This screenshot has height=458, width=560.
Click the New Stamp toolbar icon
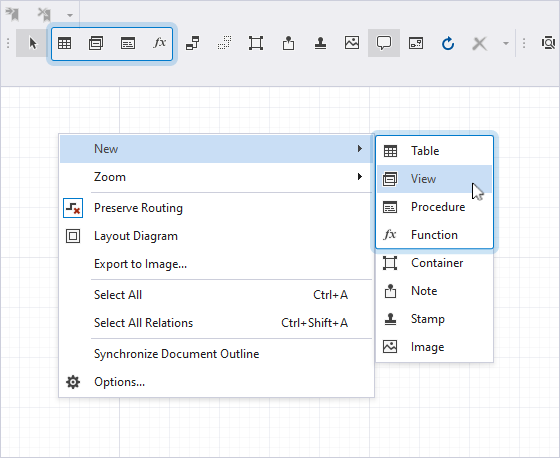(x=320, y=43)
